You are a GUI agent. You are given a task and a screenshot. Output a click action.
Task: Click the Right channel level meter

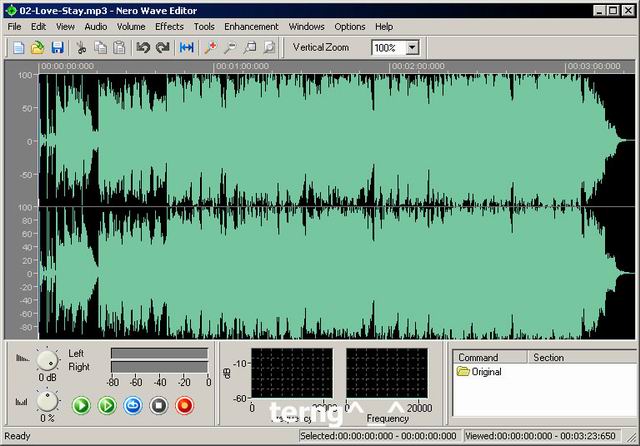[x=159, y=367]
